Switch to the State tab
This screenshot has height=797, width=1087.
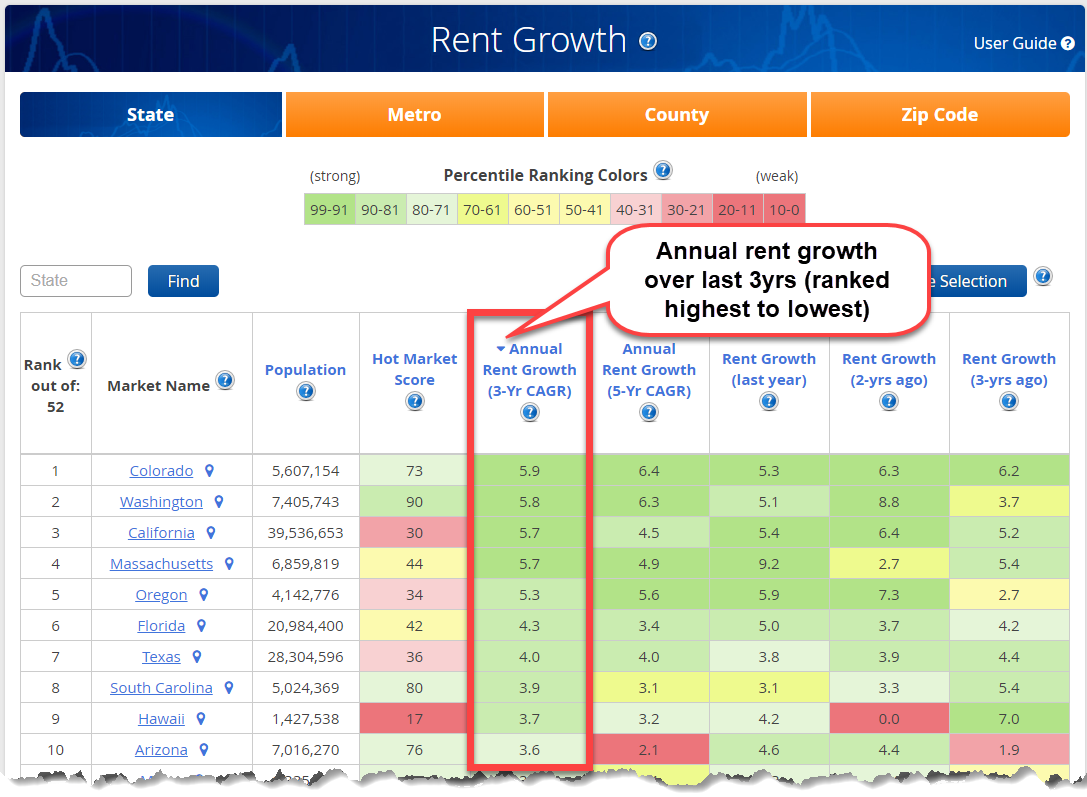pos(150,114)
